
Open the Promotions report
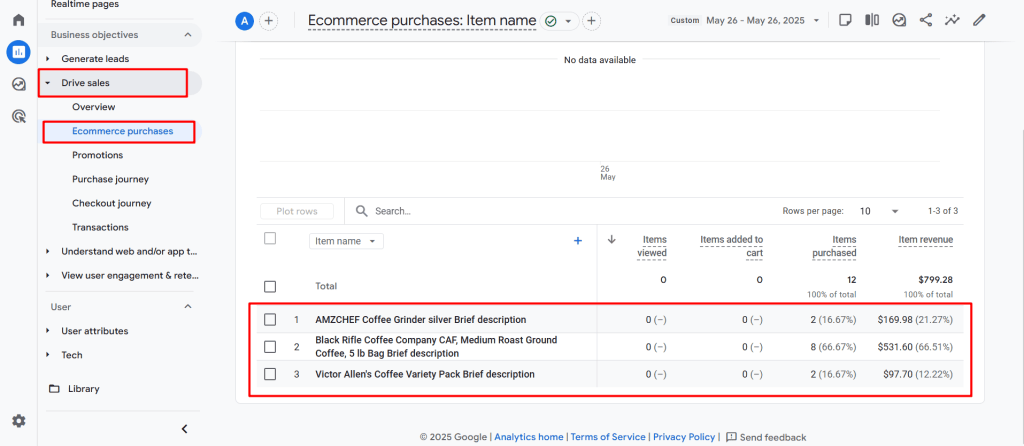coord(97,155)
